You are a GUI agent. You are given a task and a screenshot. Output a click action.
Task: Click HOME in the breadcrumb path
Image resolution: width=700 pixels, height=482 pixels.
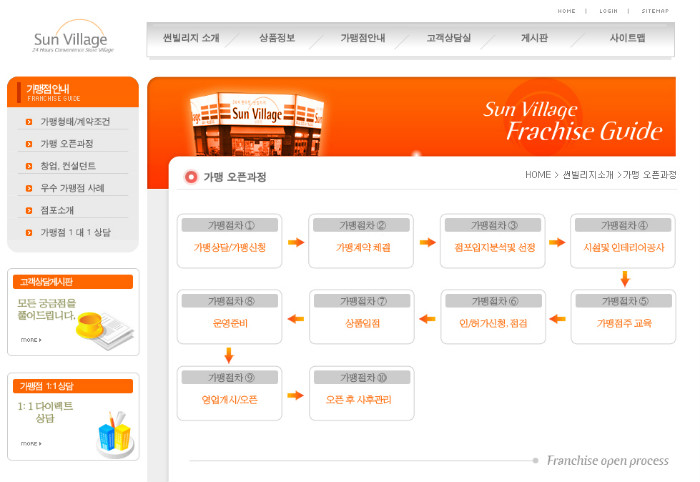(538, 175)
